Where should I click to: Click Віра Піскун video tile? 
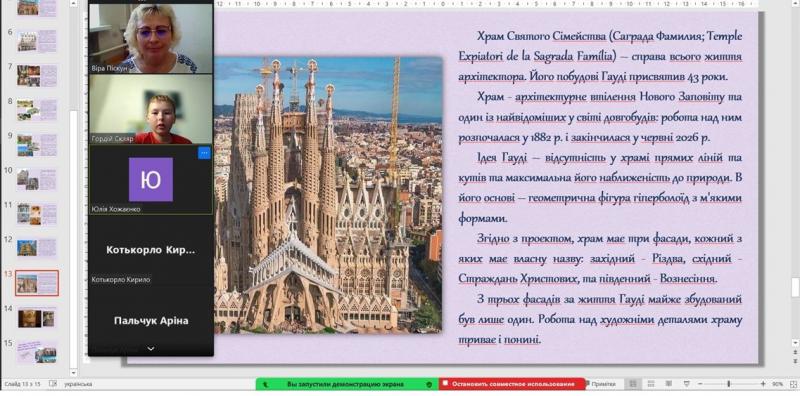[x=151, y=38]
